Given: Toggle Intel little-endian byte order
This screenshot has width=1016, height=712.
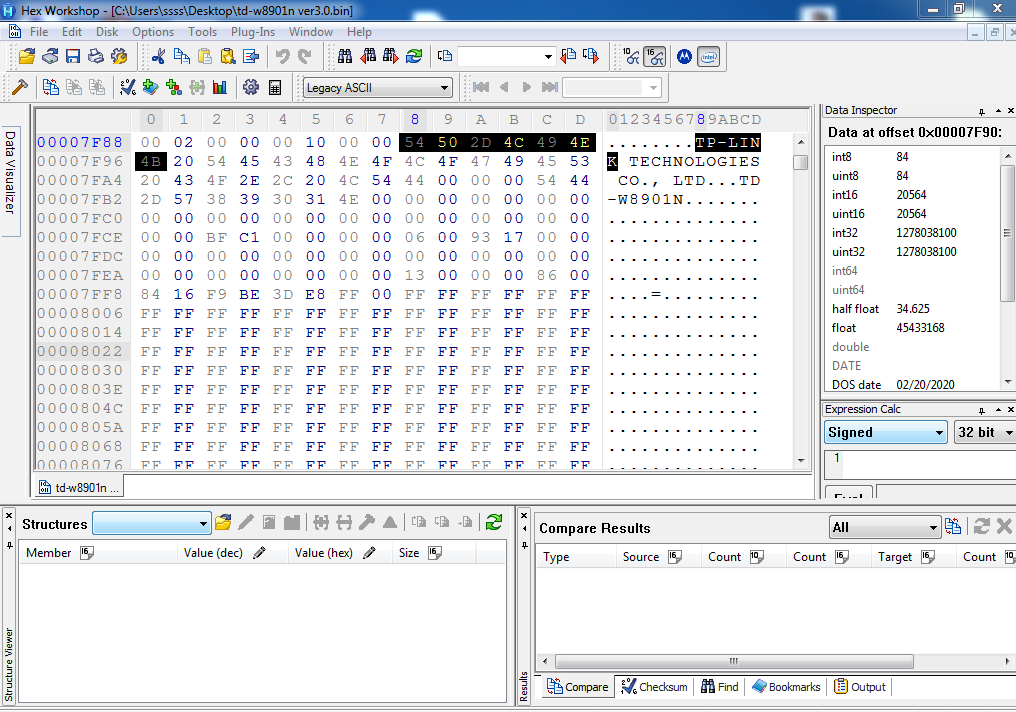Looking at the screenshot, I should click(x=709, y=56).
